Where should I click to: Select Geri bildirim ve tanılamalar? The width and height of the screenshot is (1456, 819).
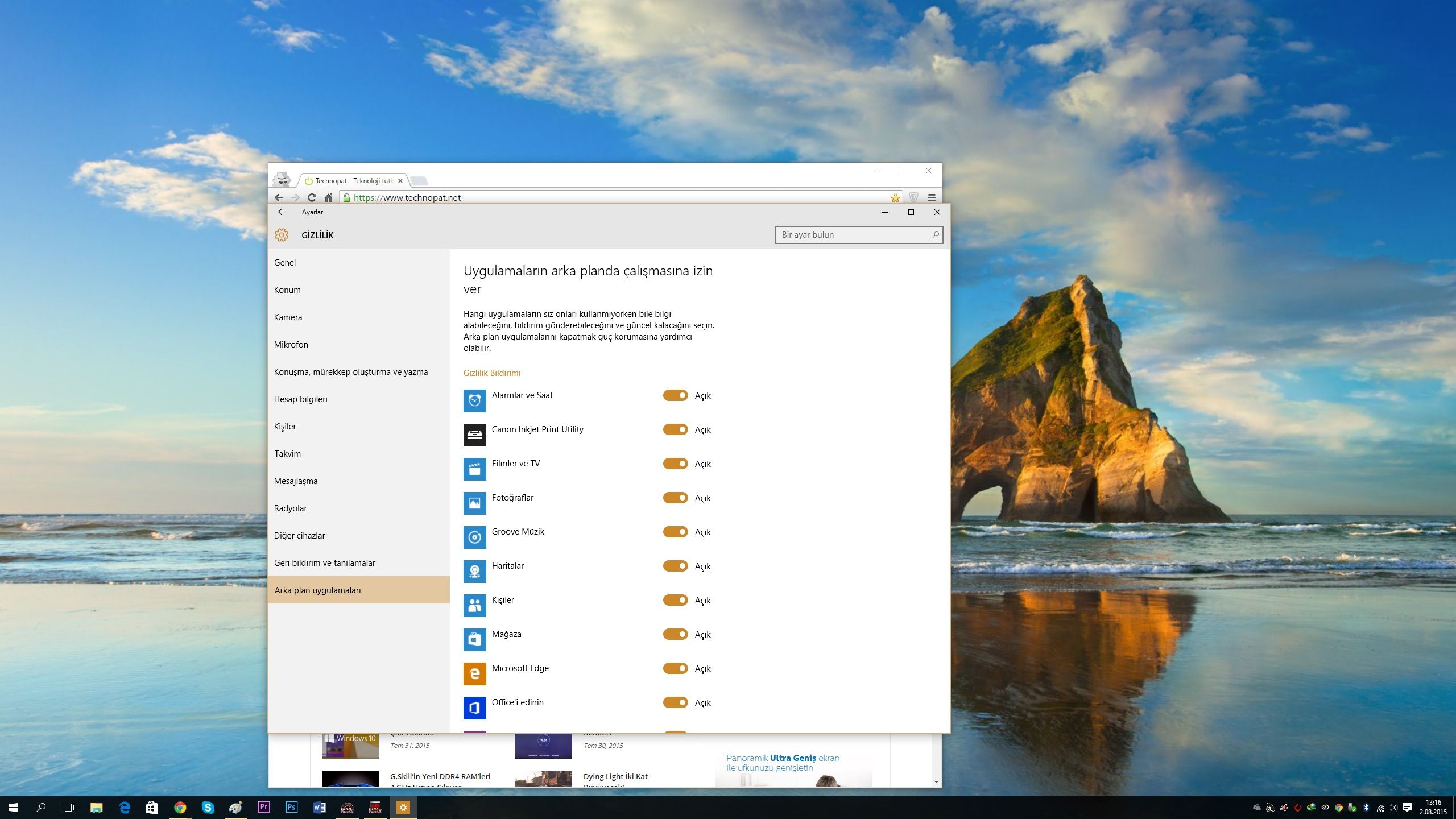click(324, 563)
